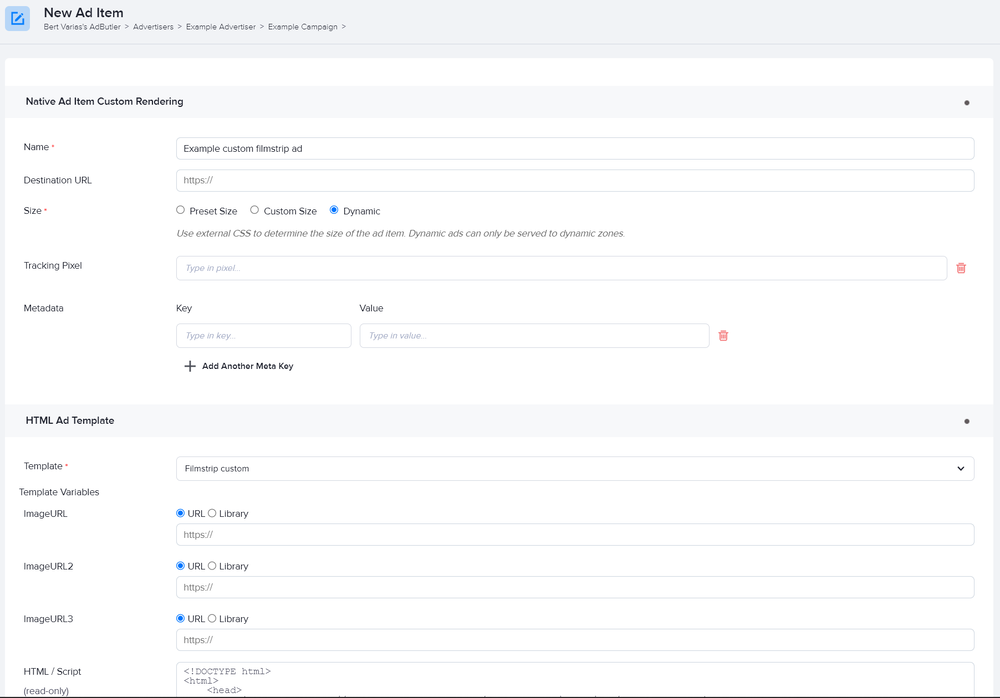
Task: Click the dynamic size help text
Action: pyautogui.click(x=401, y=234)
